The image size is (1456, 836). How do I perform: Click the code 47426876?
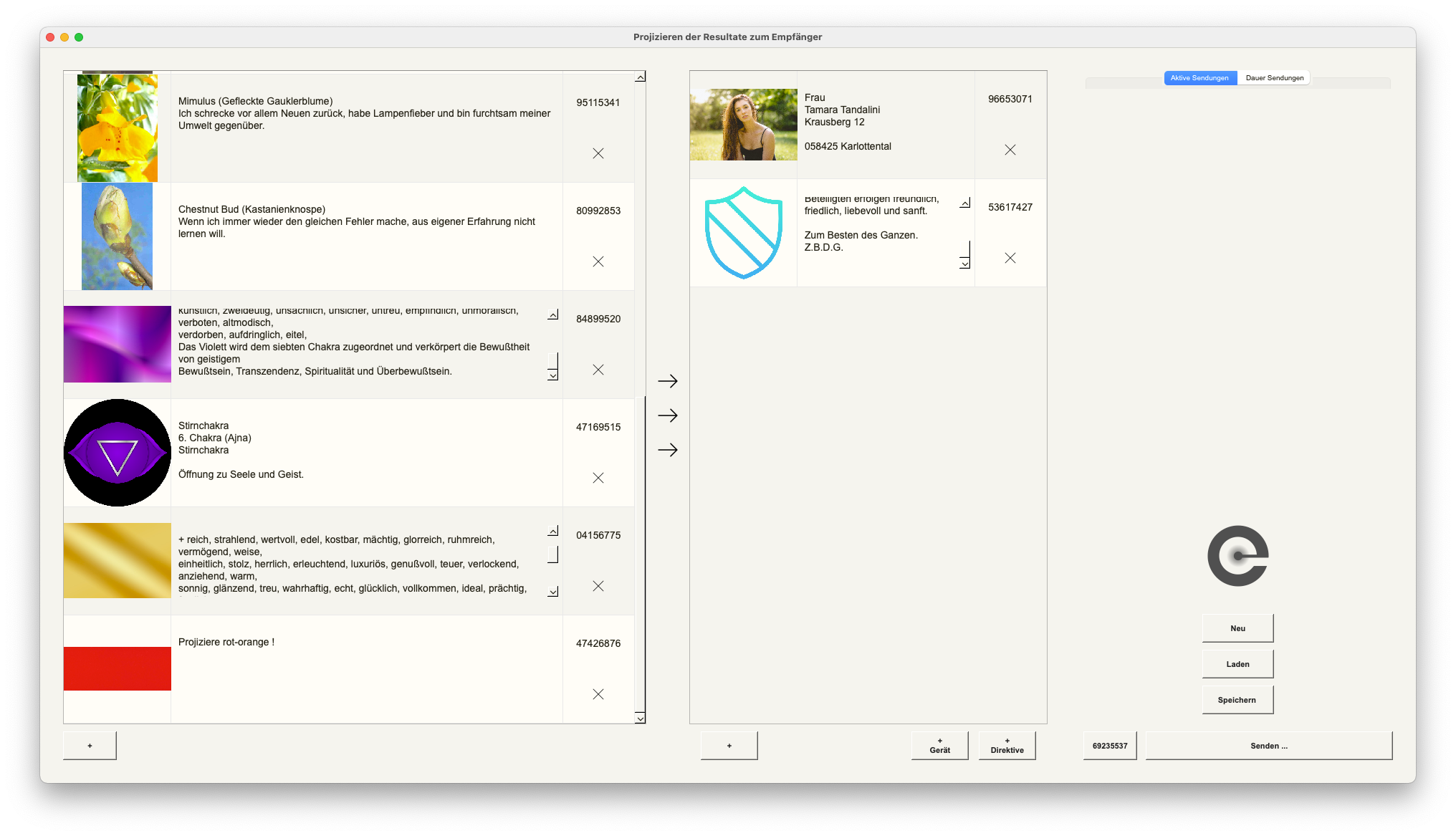point(598,643)
